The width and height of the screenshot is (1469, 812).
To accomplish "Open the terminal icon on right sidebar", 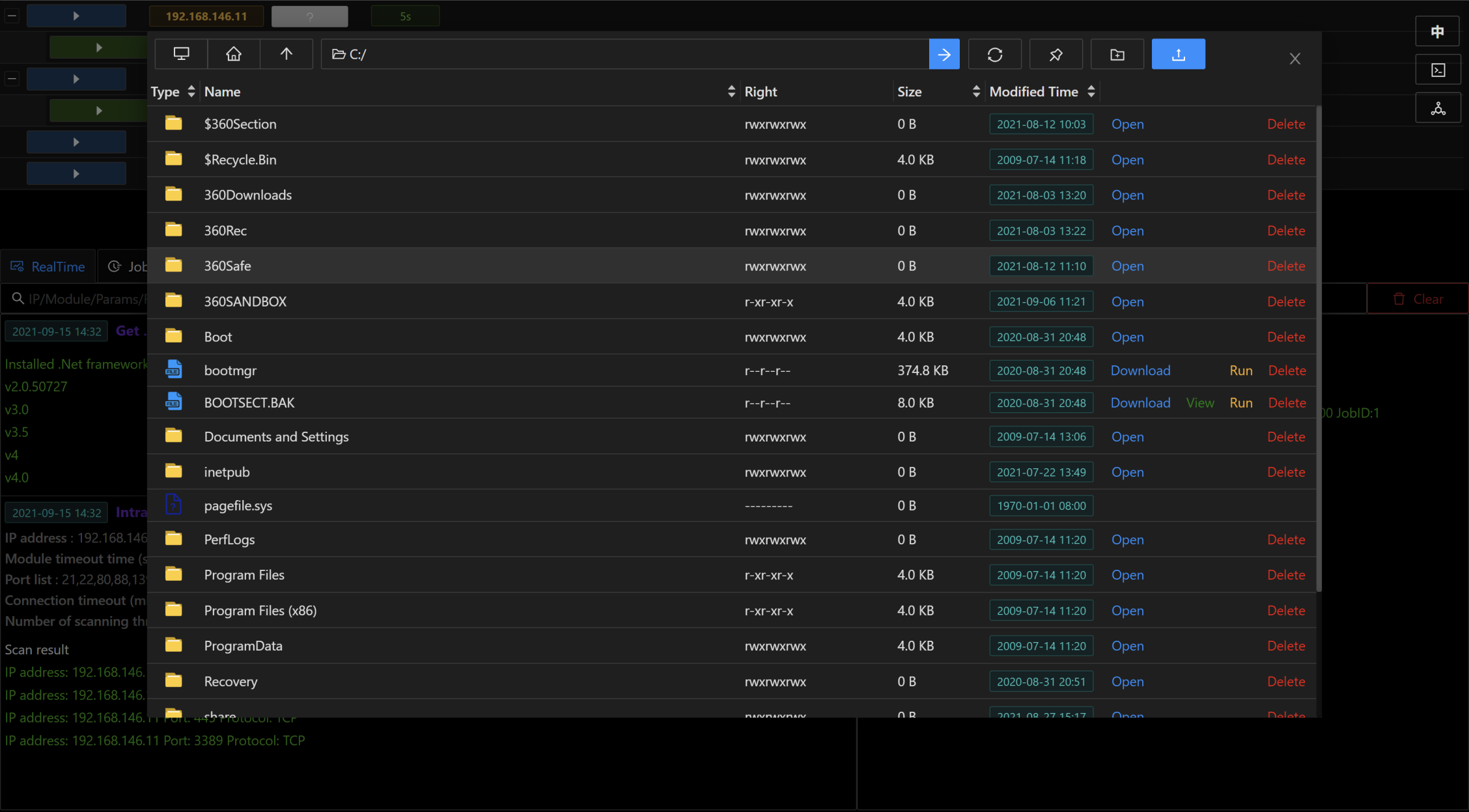I will pos(1438,70).
